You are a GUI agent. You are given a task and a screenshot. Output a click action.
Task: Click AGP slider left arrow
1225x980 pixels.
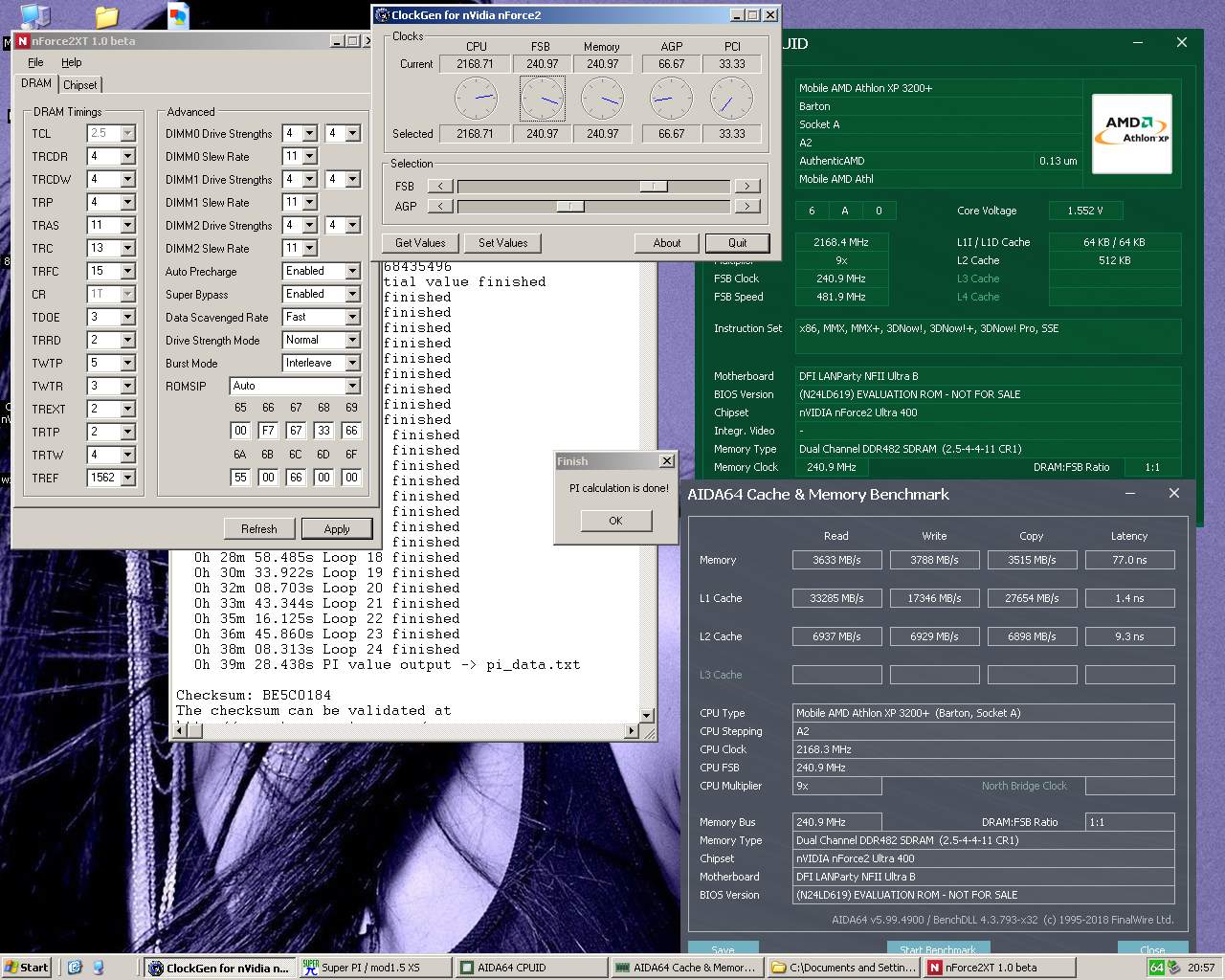[440, 206]
